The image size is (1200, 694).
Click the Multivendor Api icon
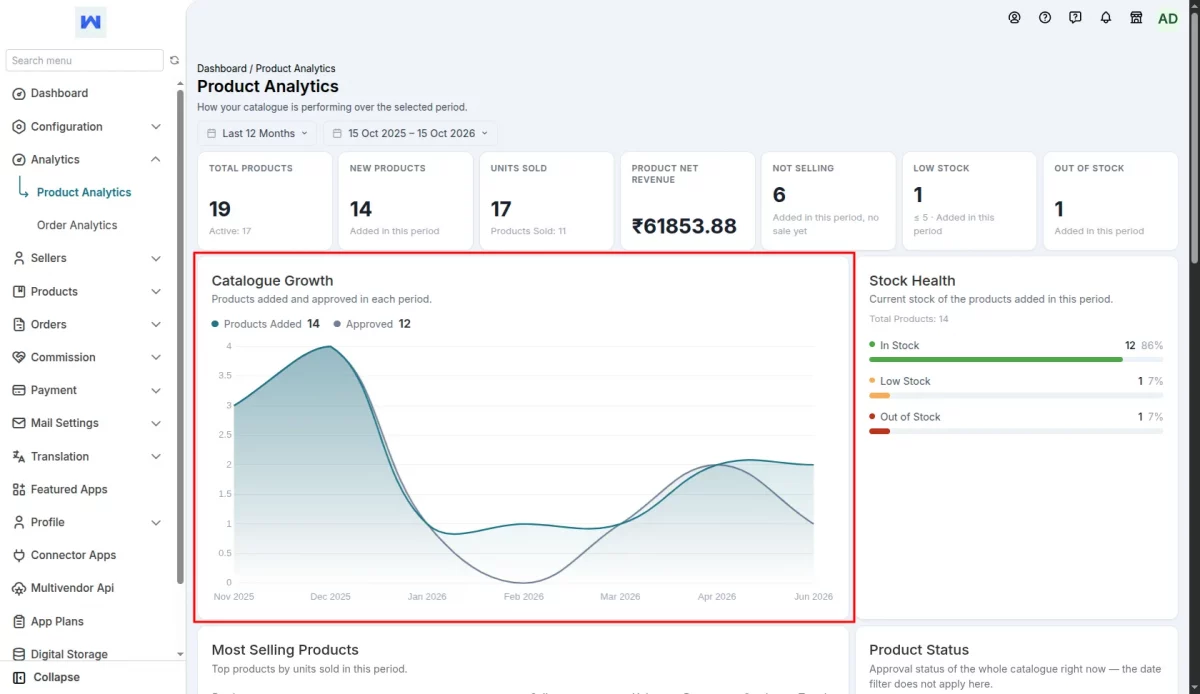[19, 588]
